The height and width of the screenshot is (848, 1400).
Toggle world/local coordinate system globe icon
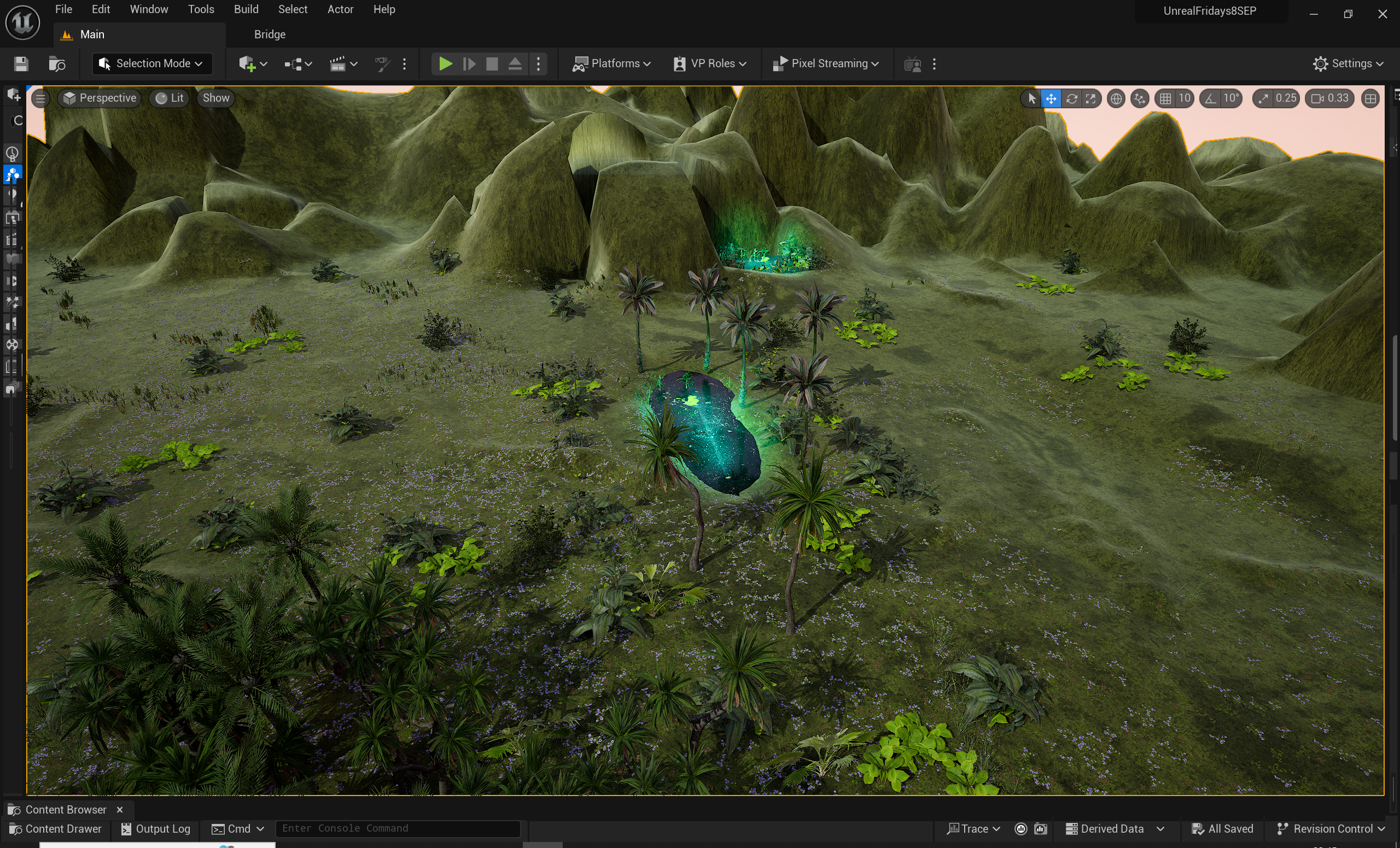[x=1116, y=99]
